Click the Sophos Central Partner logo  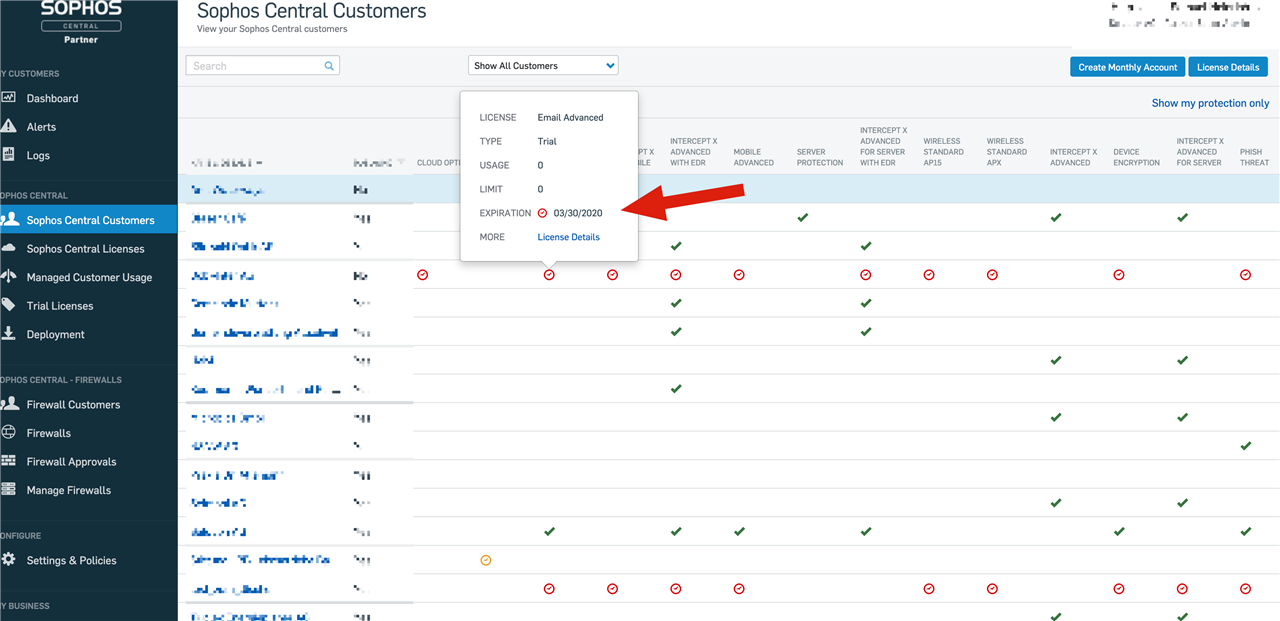tap(82, 22)
